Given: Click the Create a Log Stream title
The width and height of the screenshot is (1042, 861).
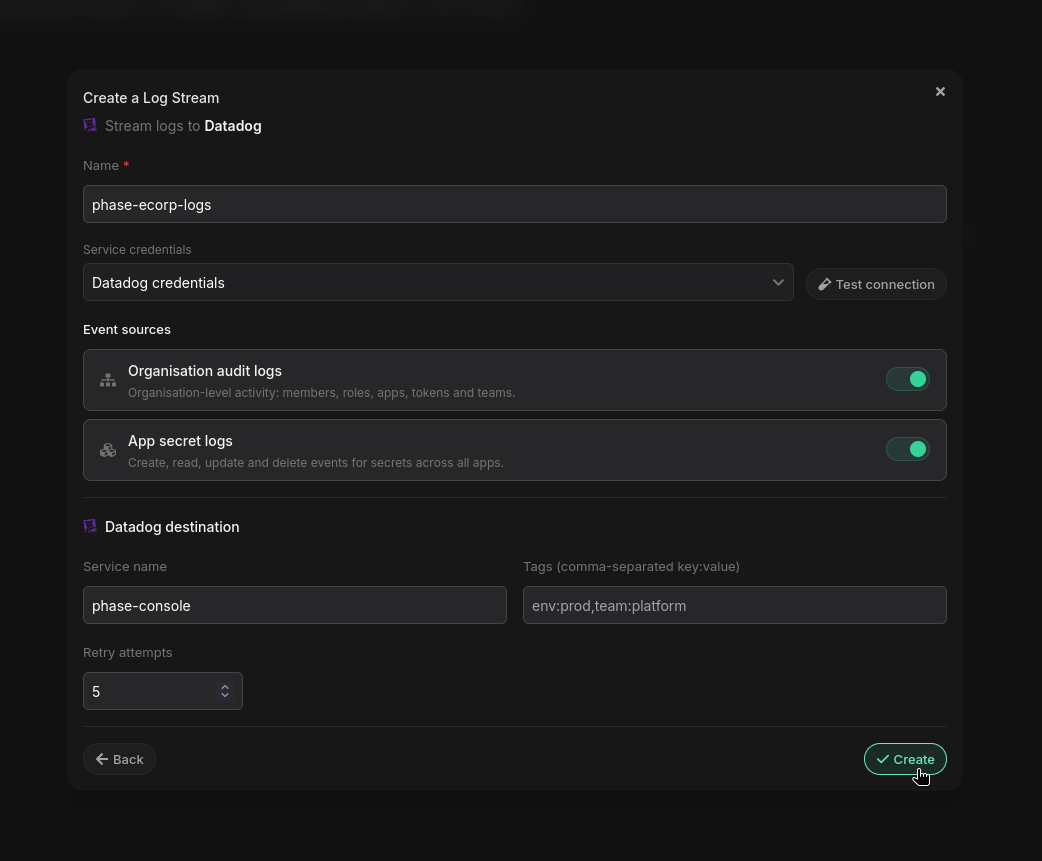Looking at the screenshot, I should 151,98.
